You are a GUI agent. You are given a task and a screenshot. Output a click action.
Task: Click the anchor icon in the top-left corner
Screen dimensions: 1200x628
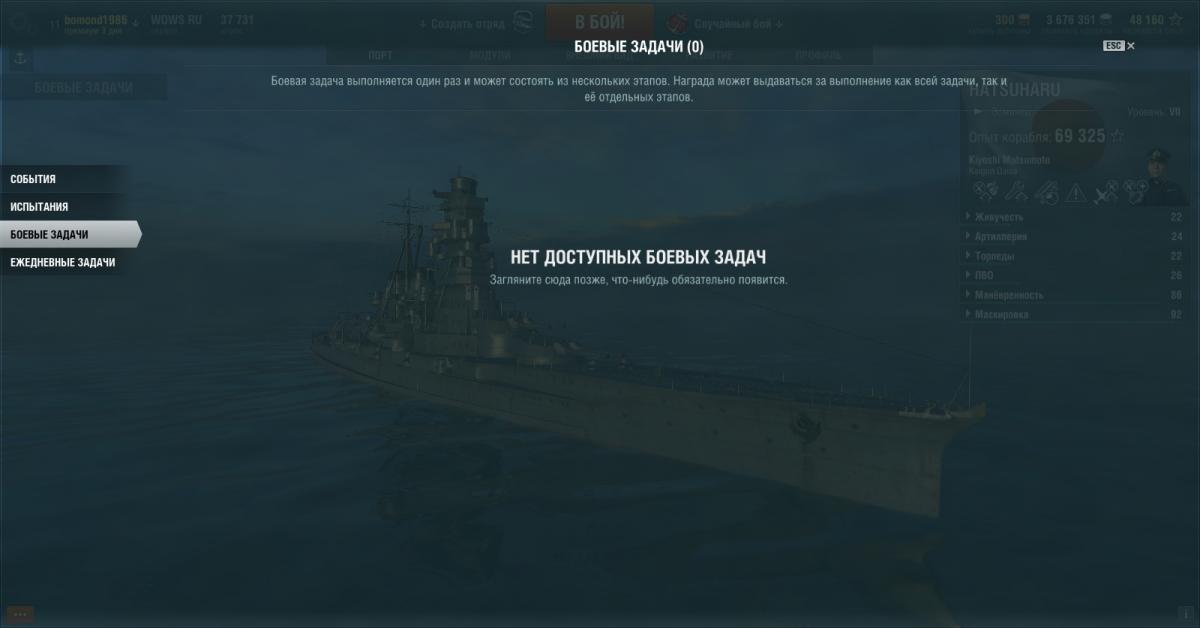tap(18, 58)
